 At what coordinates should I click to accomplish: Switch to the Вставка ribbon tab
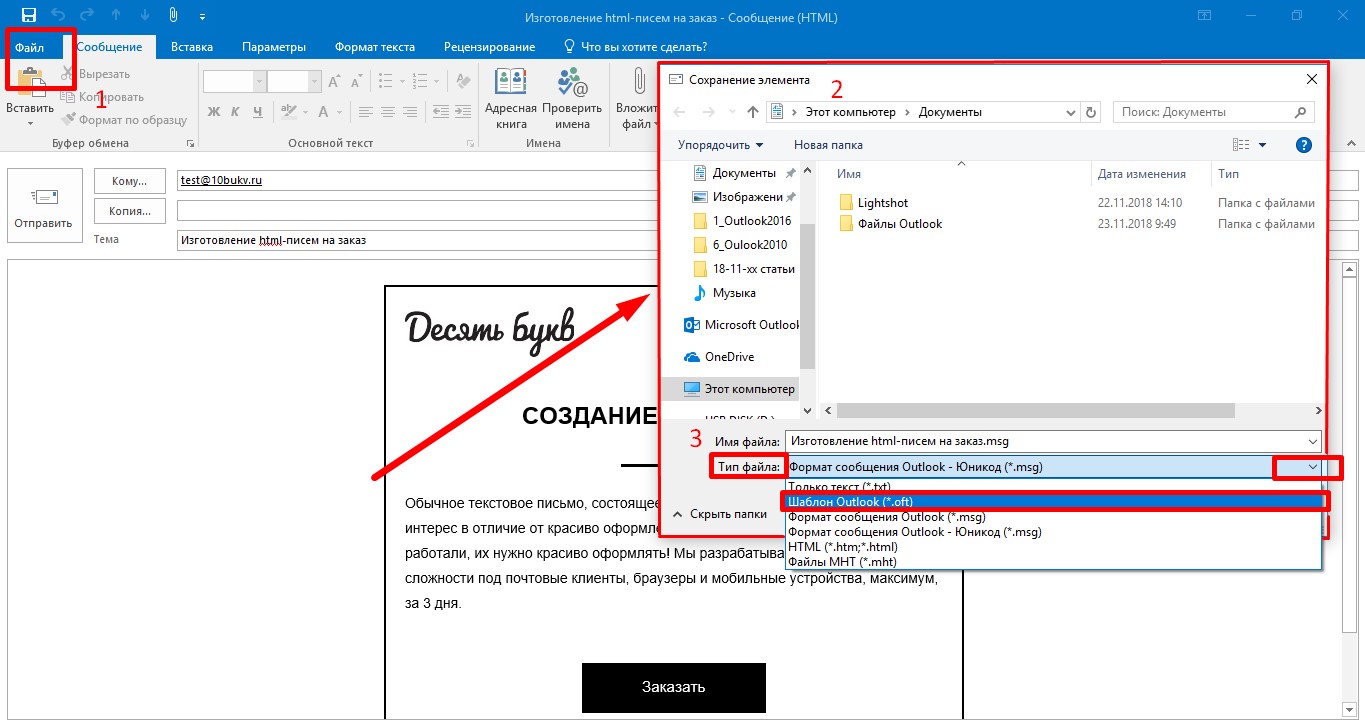click(191, 47)
